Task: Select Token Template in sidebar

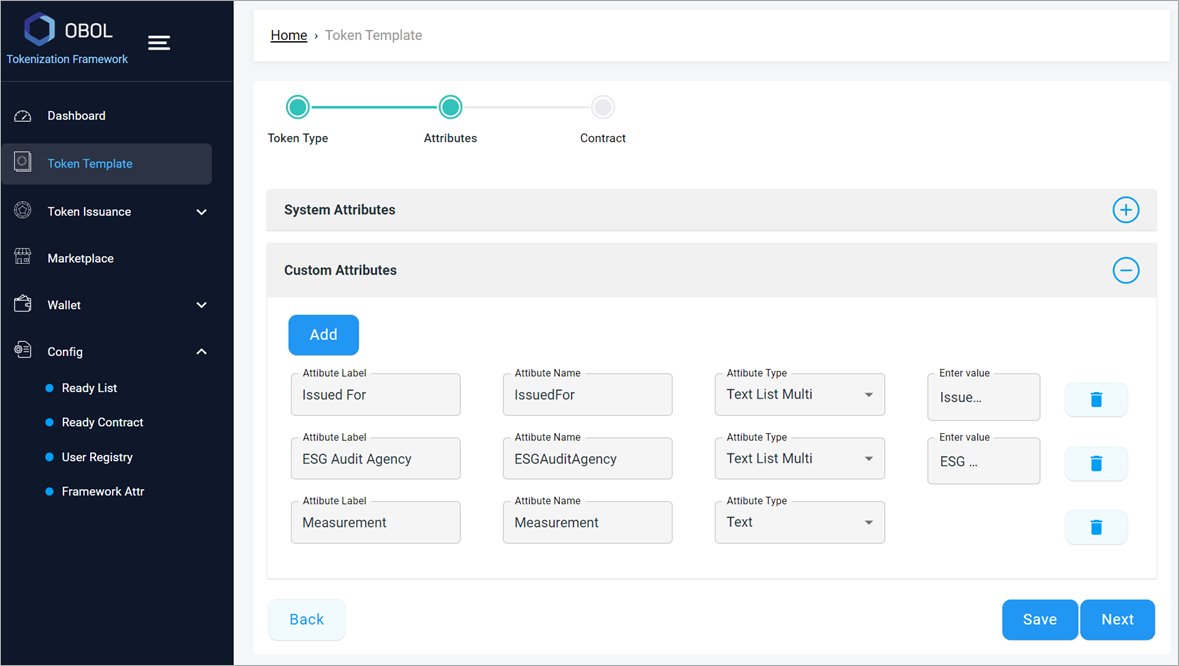Action: point(107,164)
